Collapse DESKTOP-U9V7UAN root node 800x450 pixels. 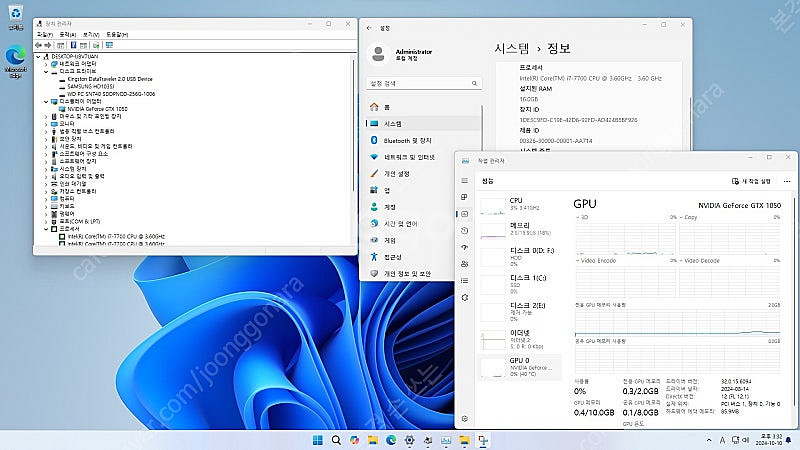[39, 57]
